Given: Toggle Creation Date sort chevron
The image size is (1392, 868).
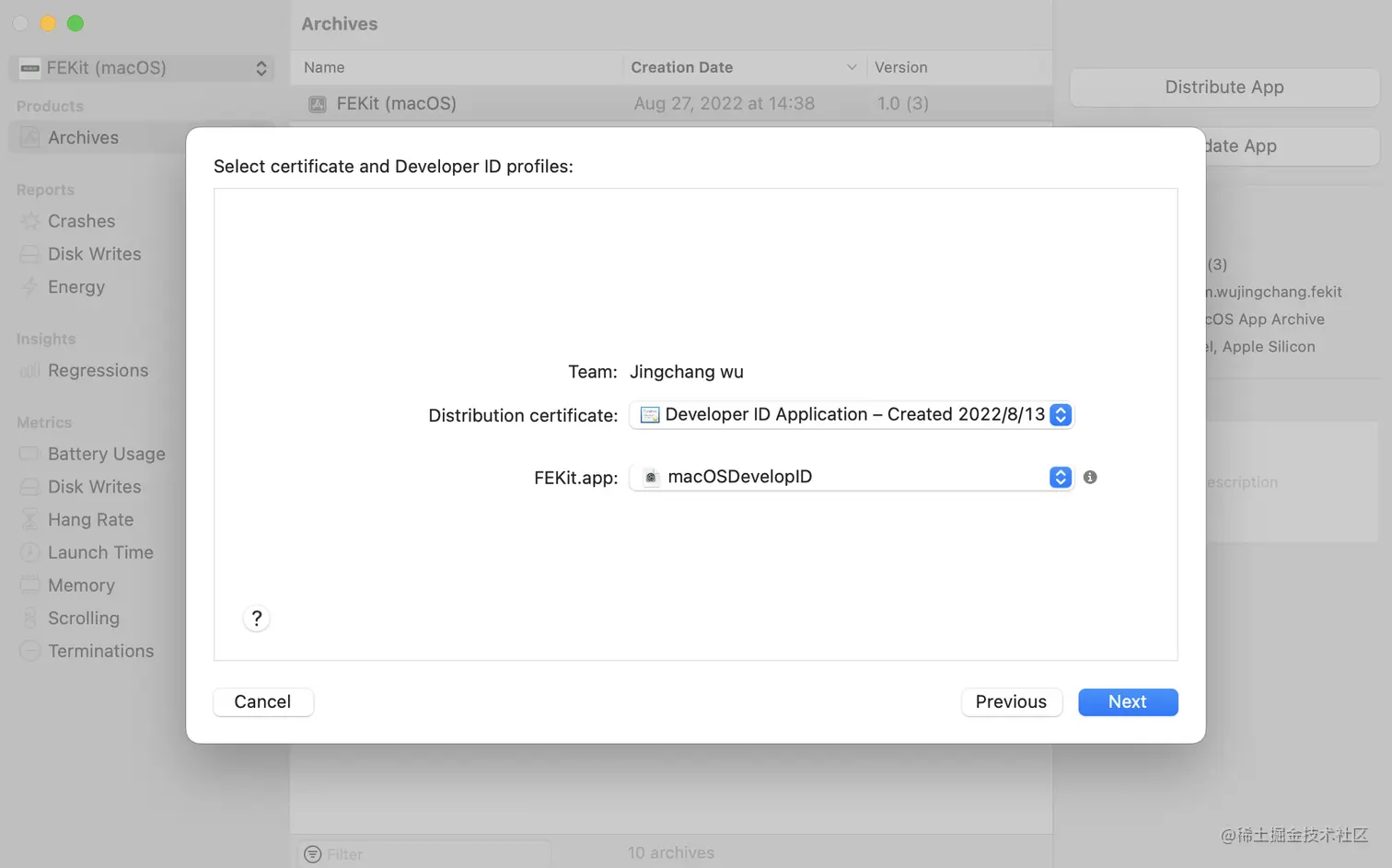Looking at the screenshot, I should (852, 67).
